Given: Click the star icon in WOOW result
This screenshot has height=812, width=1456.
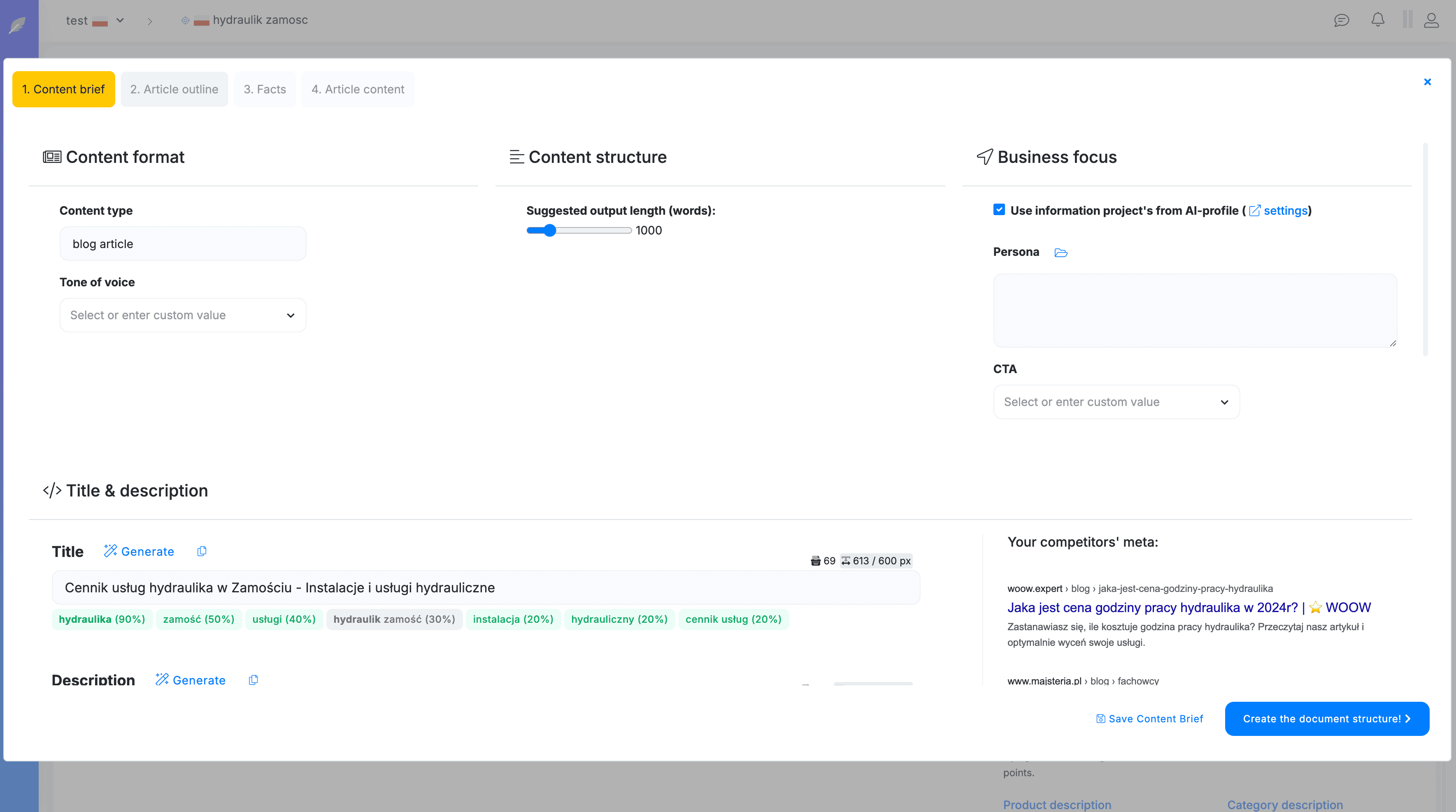Looking at the screenshot, I should pyautogui.click(x=1316, y=608).
